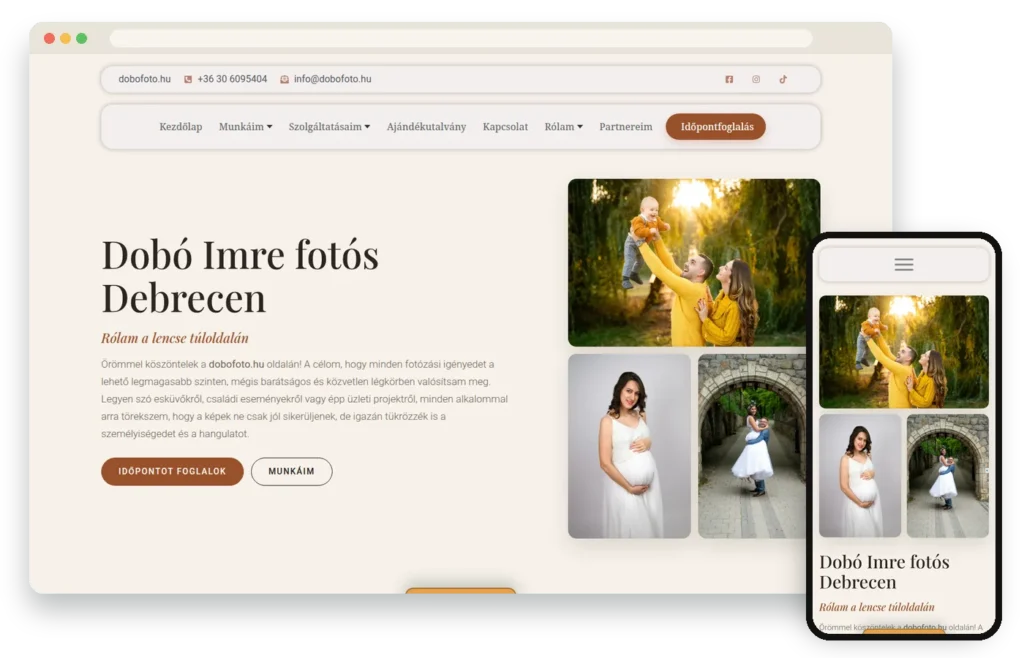Viewport: 1024px width, 658px height.
Task: Open the Instagram icon link
Action: point(756,79)
